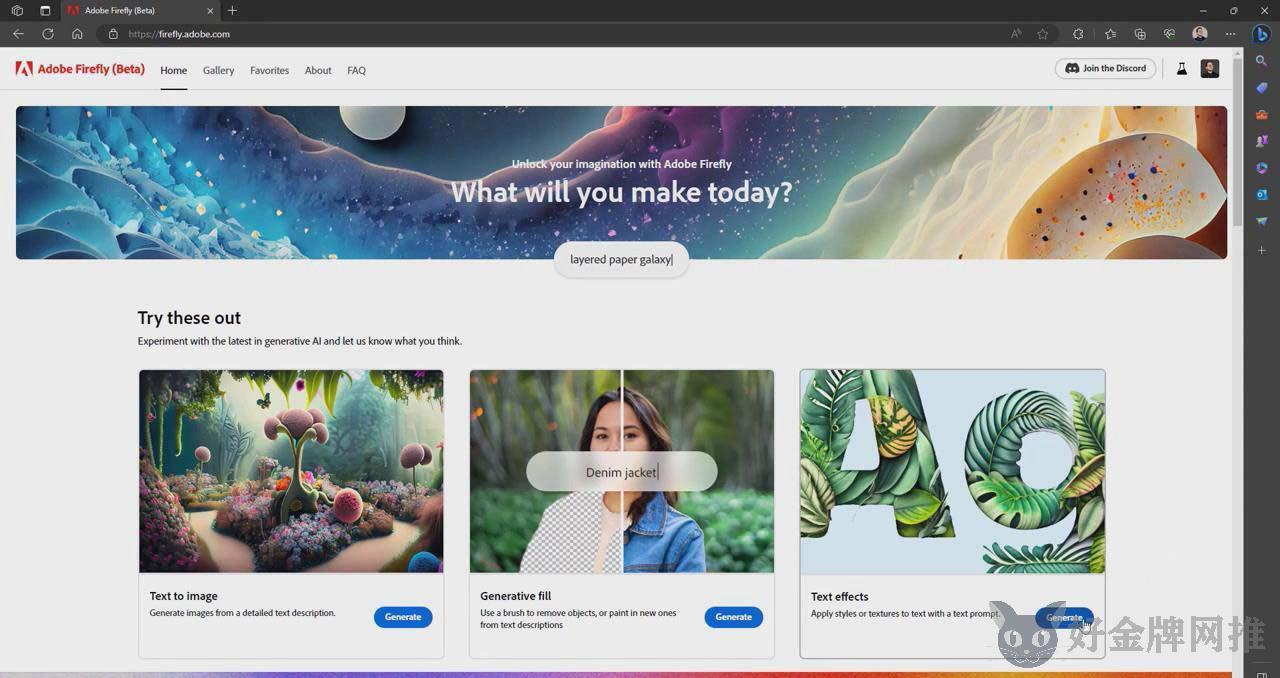1280x678 pixels.
Task: Open the sidebar Tools briefcase icon
Action: pos(1262,115)
